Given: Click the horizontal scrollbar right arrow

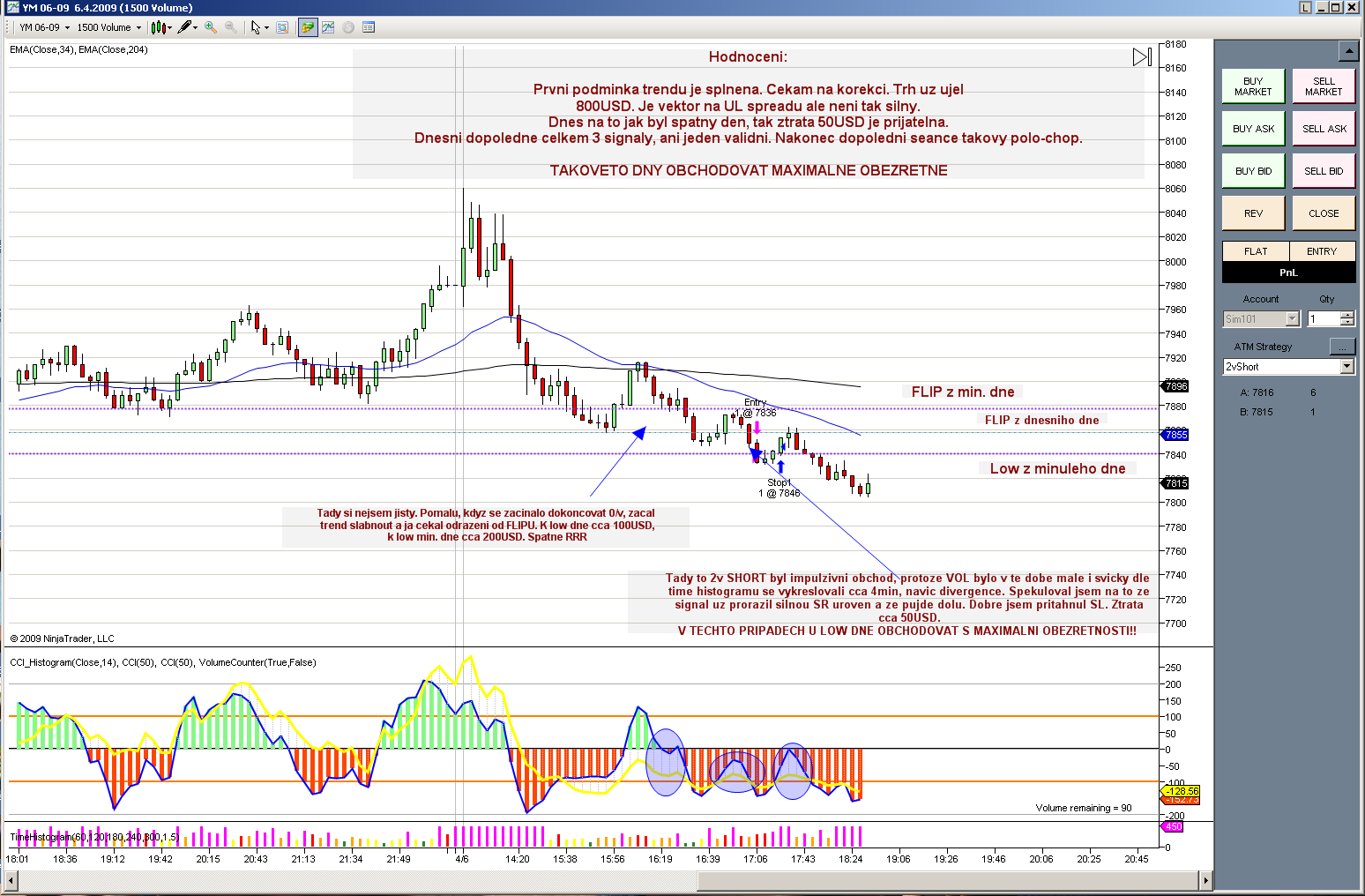Looking at the screenshot, I should tap(1205, 880).
